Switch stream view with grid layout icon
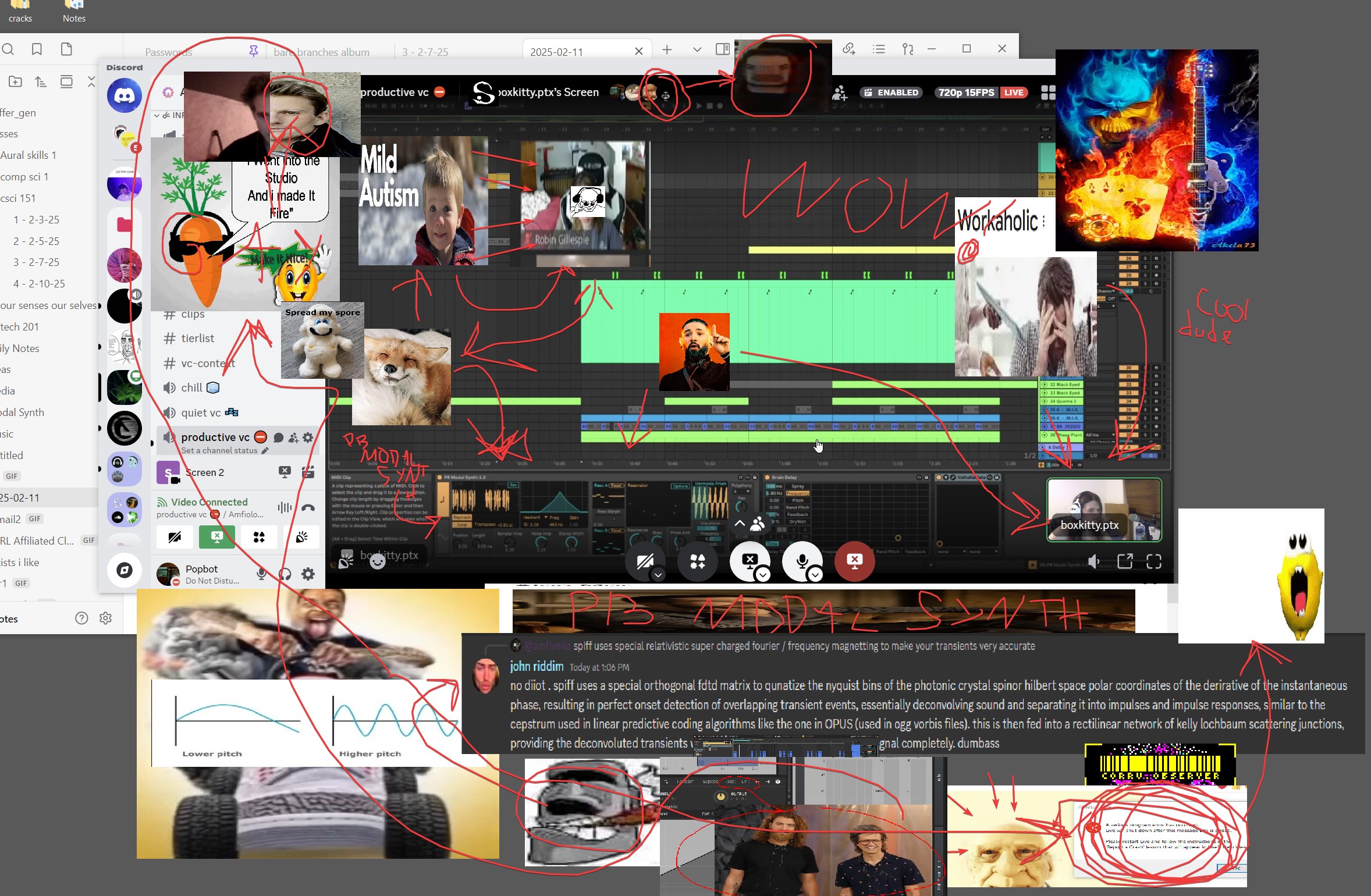This screenshot has width=1371, height=896. pos(1047,93)
